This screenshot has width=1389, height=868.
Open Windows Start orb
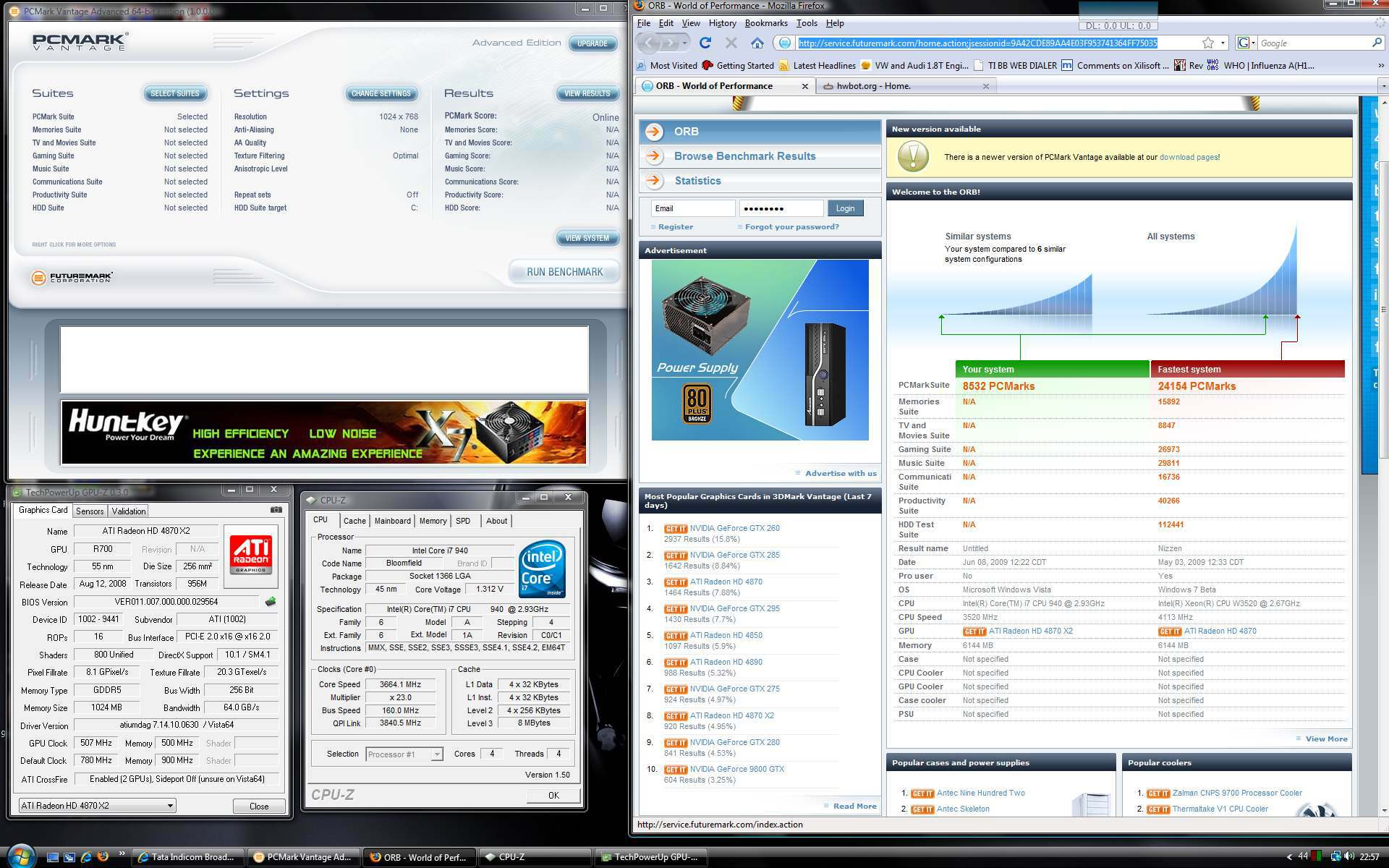20,856
